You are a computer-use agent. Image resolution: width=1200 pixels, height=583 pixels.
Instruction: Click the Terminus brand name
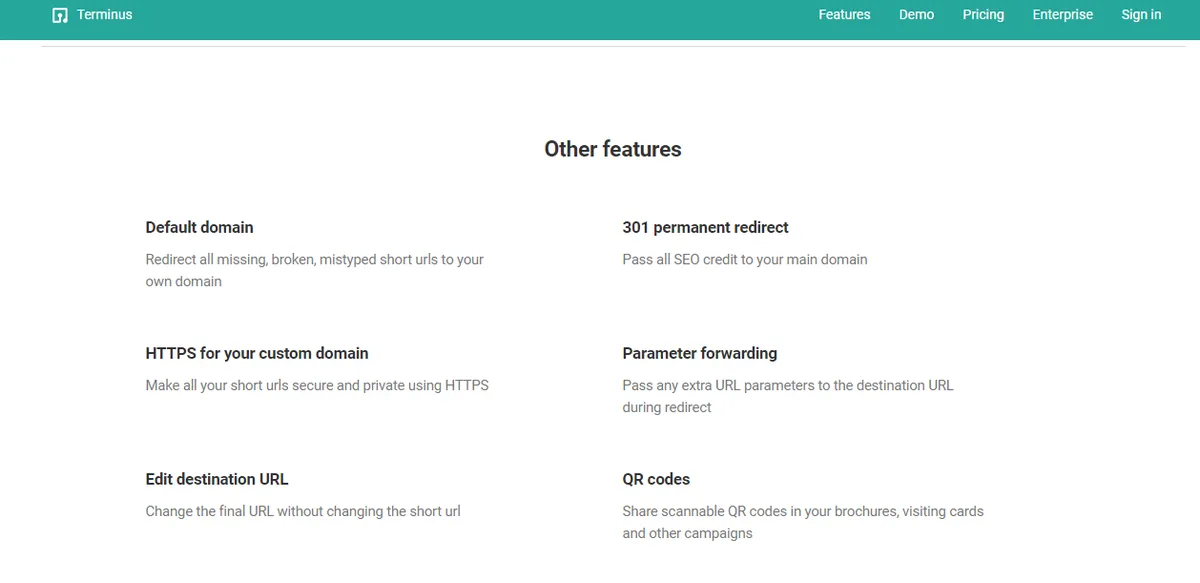tap(104, 15)
